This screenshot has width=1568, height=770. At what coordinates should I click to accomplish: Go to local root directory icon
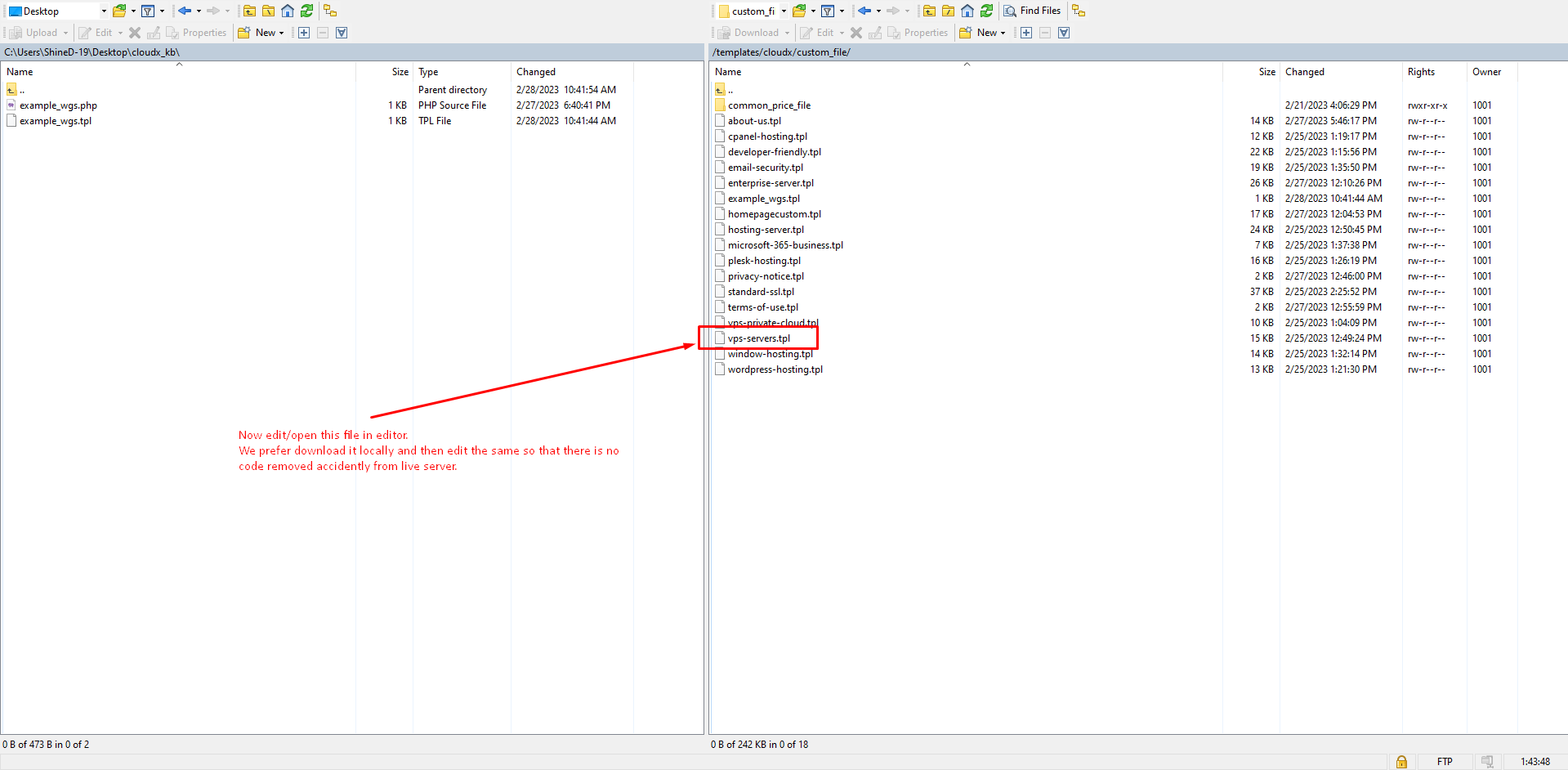pos(268,11)
